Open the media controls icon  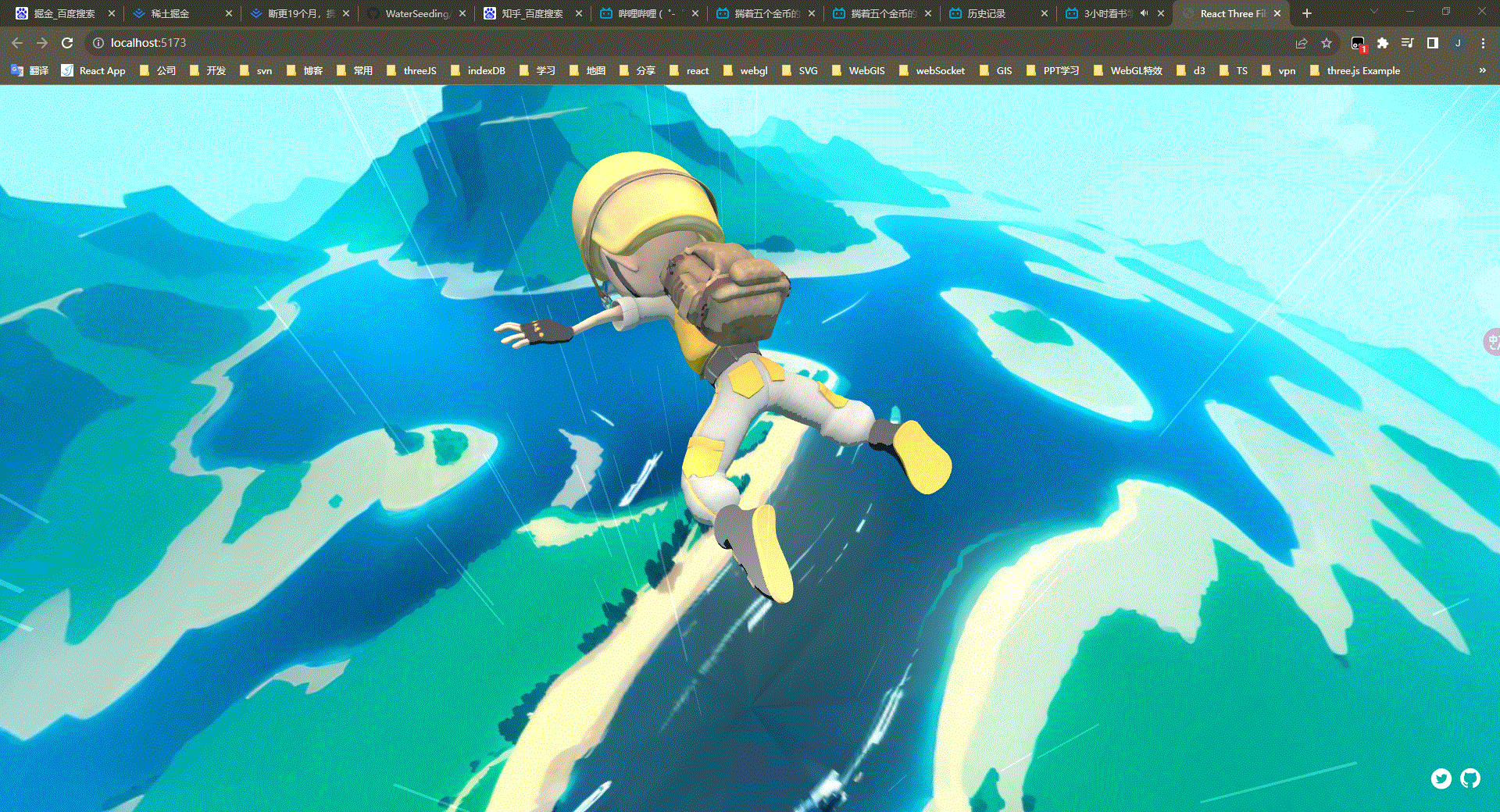click(x=1408, y=43)
